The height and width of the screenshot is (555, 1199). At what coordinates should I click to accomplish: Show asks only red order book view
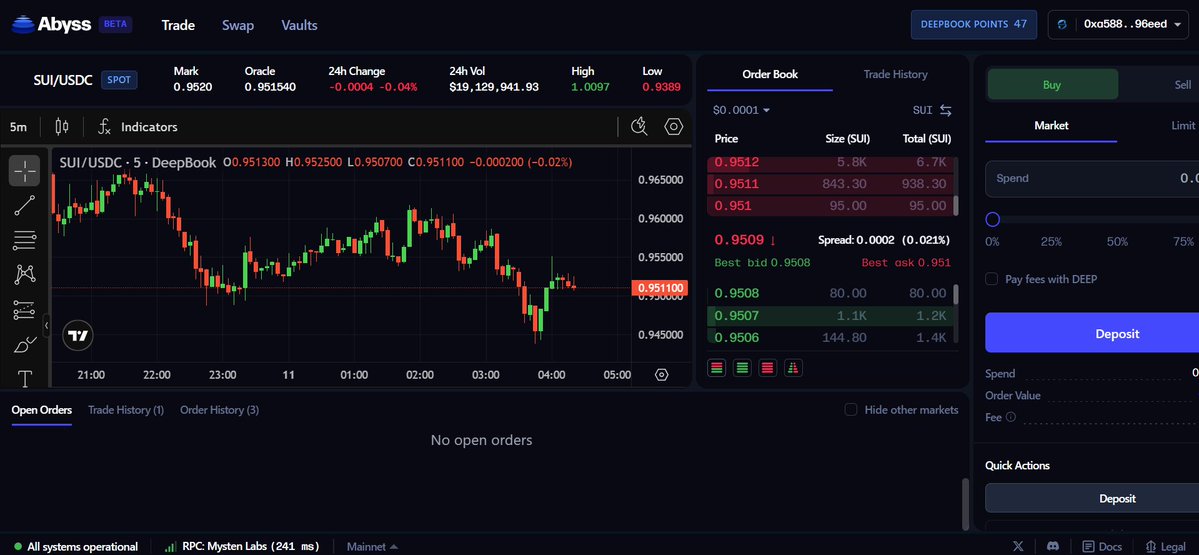[768, 368]
